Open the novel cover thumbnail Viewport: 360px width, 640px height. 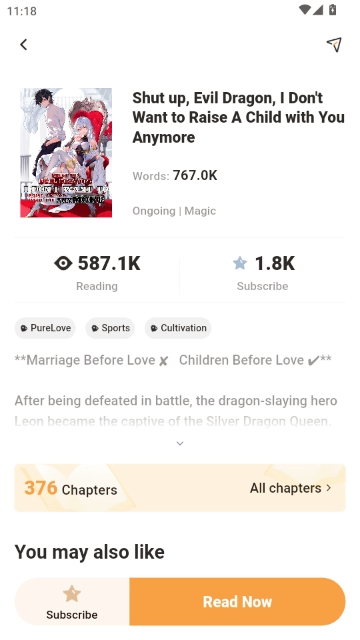click(66, 153)
